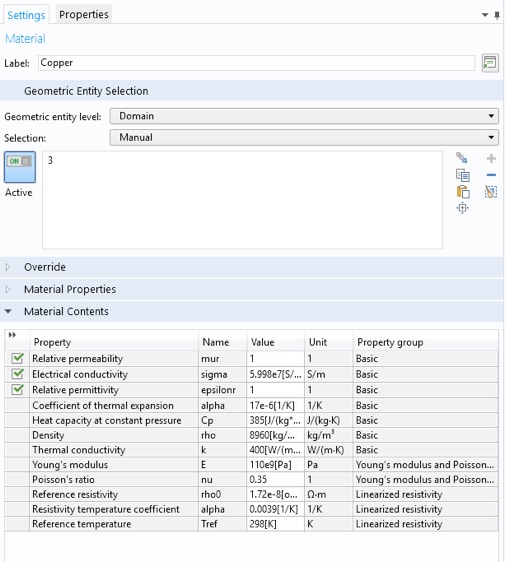Click the Thermal conductivity 400 value cell
The image size is (505, 562).
pyautogui.click(x=275, y=450)
